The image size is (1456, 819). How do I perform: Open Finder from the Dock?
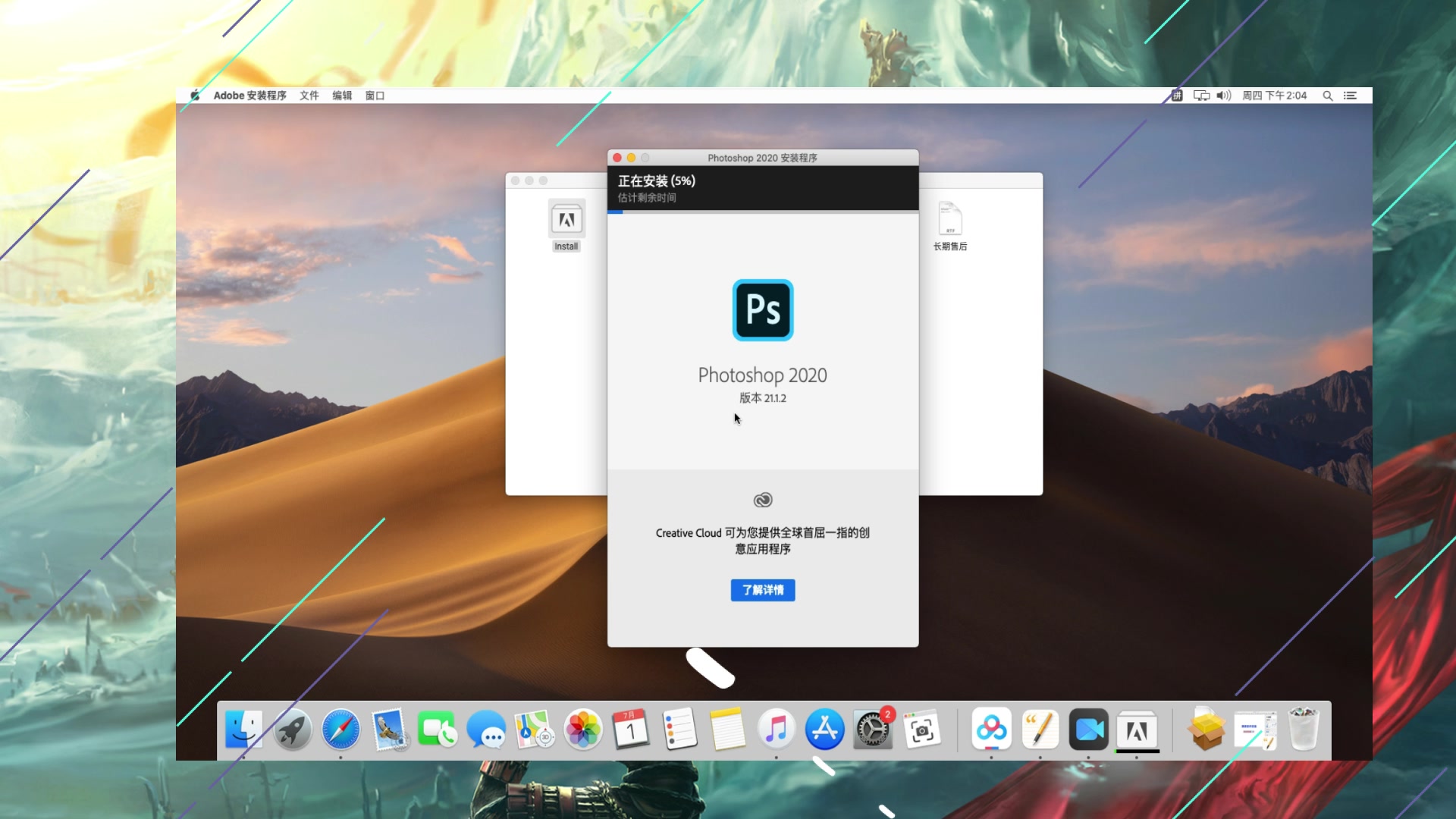pos(243,730)
